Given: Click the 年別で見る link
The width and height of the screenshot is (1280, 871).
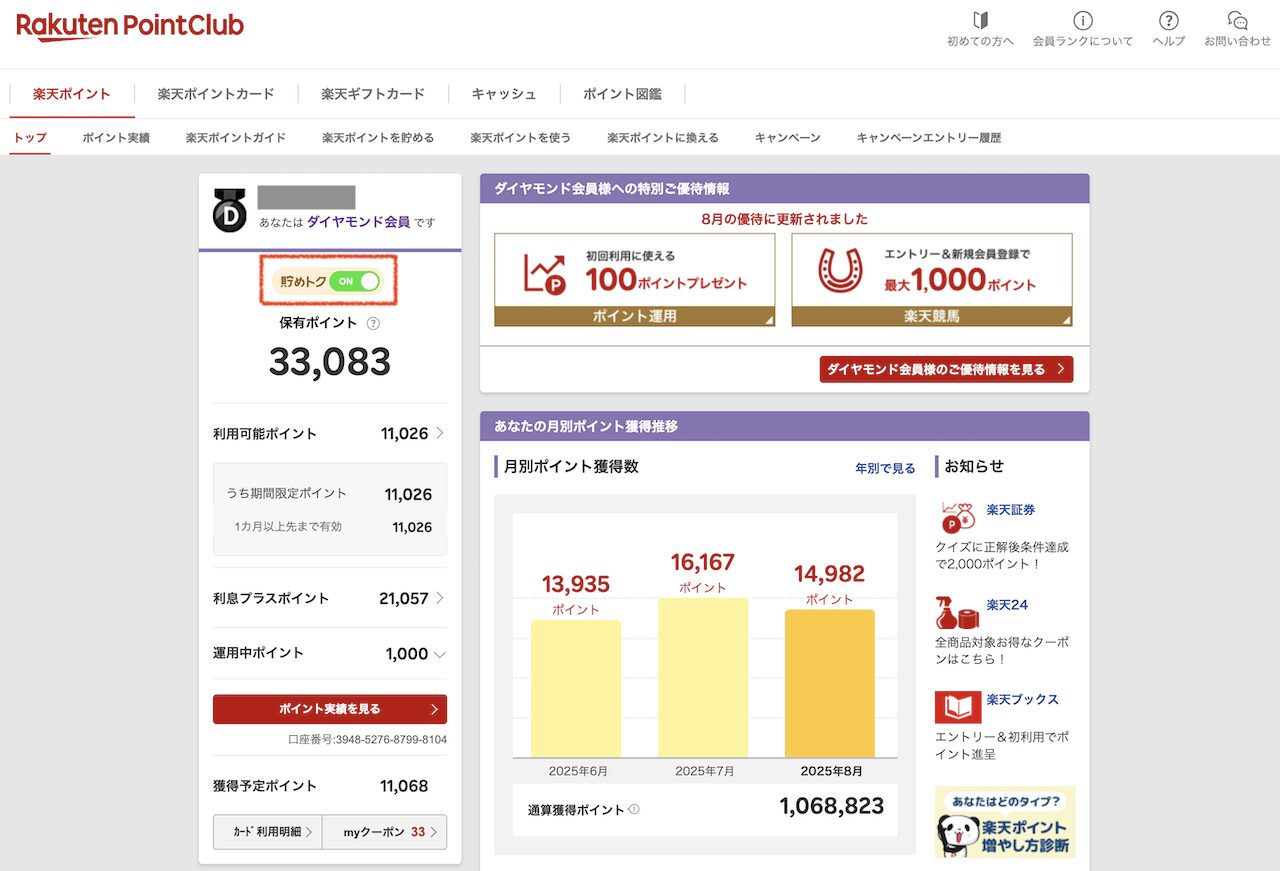Looking at the screenshot, I should (885, 468).
